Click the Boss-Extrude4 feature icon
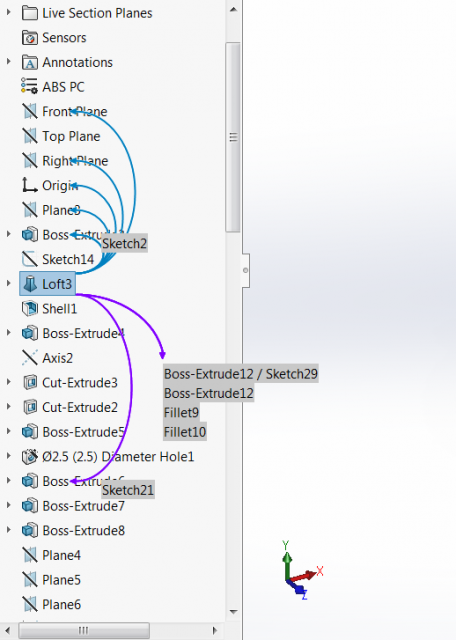 click(x=30, y=333)
